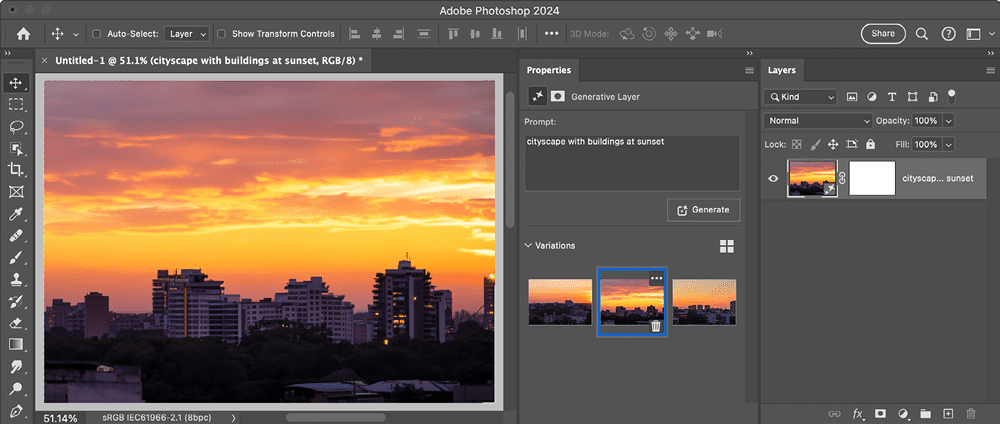Select the Dodge tool
The width and height of the screenshot is (1000, 424).
click(x=16, y=388)
